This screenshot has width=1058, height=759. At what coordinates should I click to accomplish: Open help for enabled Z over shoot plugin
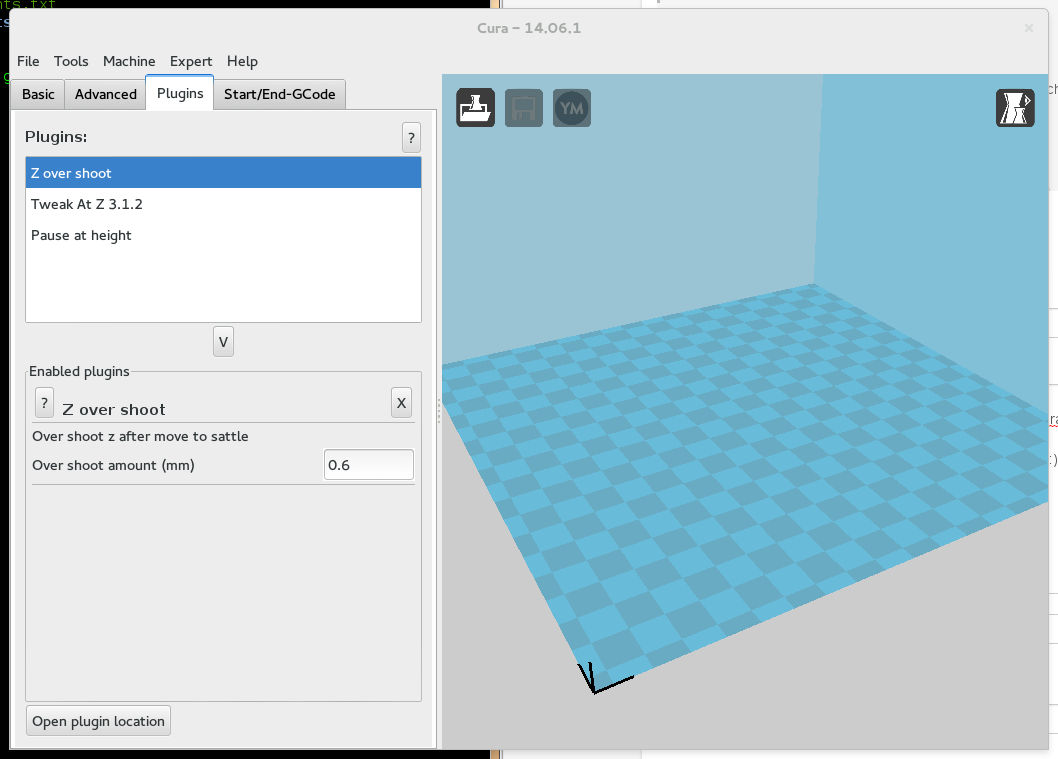(44, 403)
